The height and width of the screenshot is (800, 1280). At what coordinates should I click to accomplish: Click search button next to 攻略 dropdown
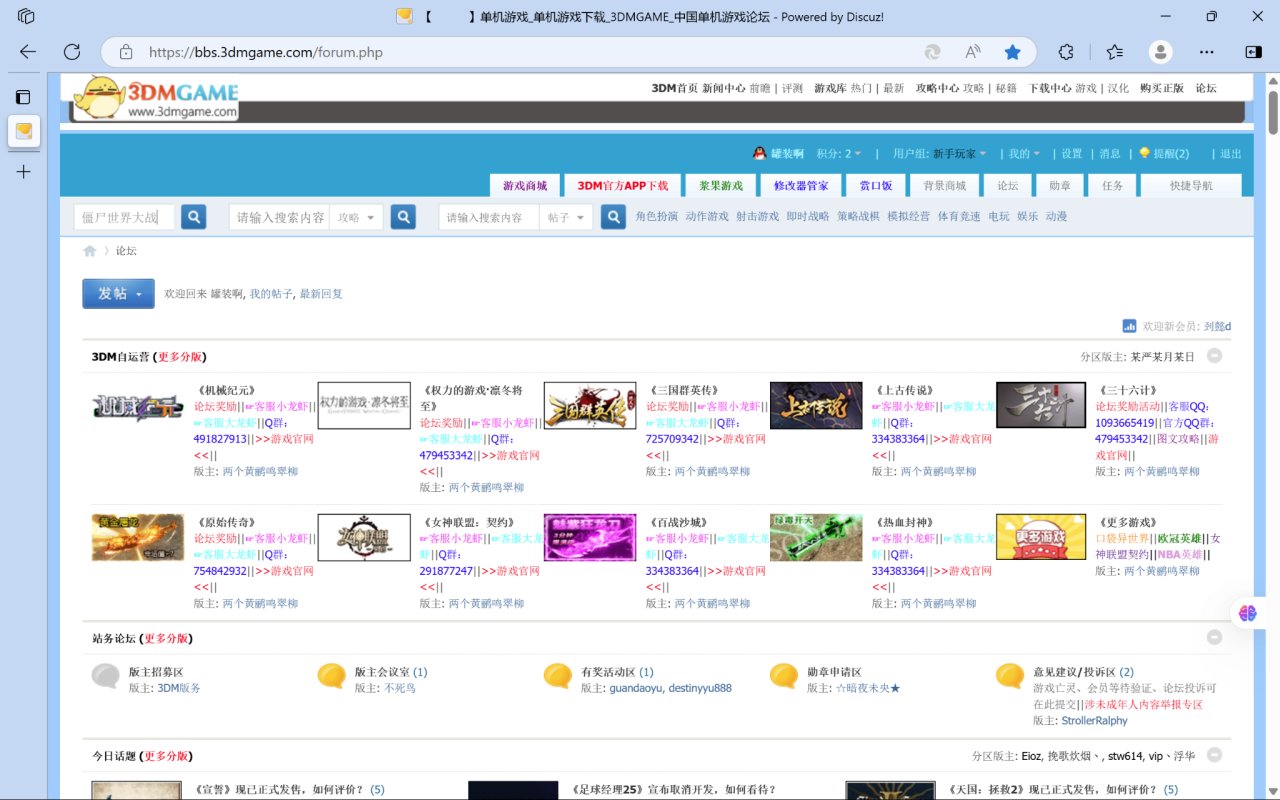[403, 217]
